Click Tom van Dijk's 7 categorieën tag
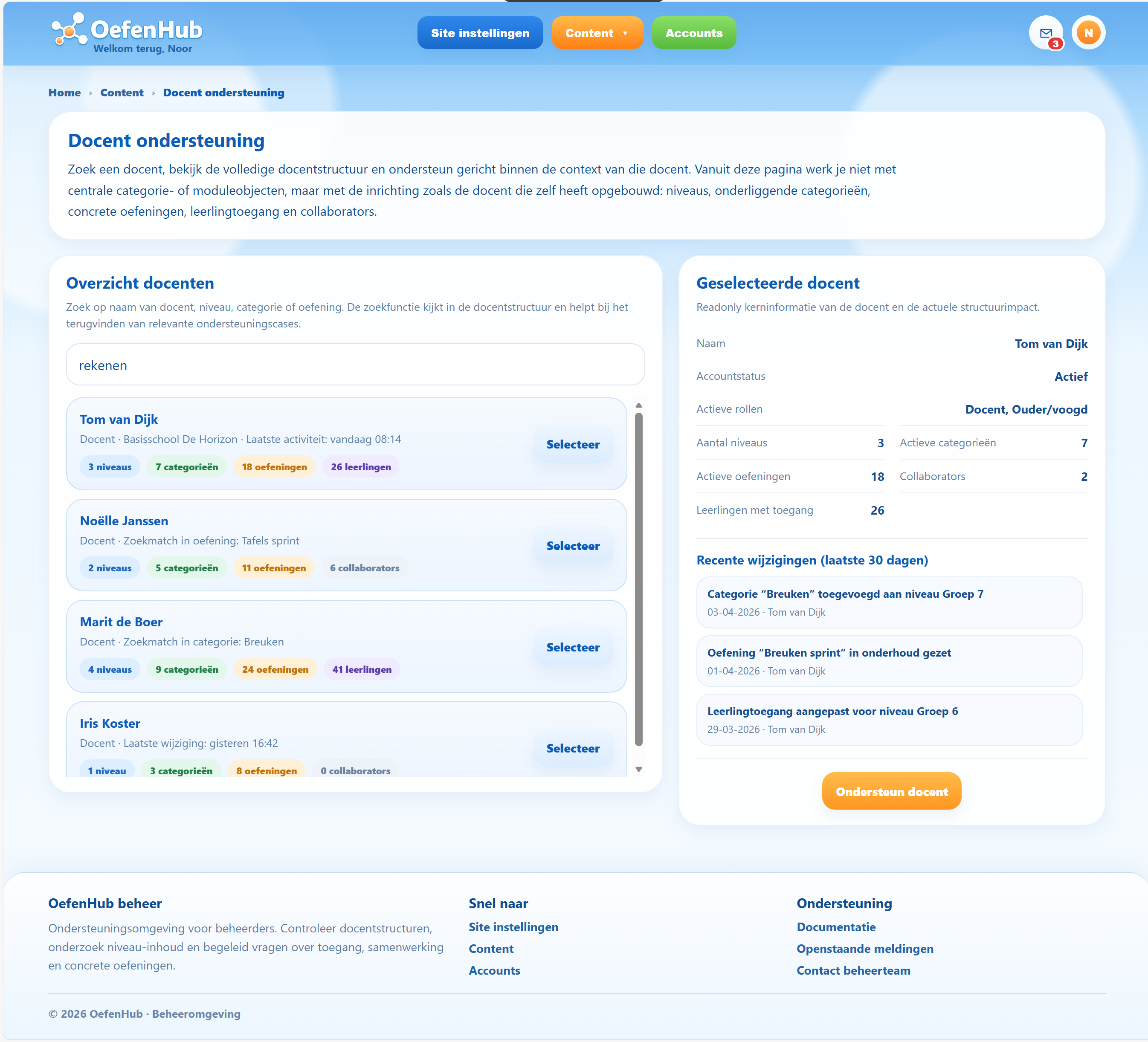 187,467
